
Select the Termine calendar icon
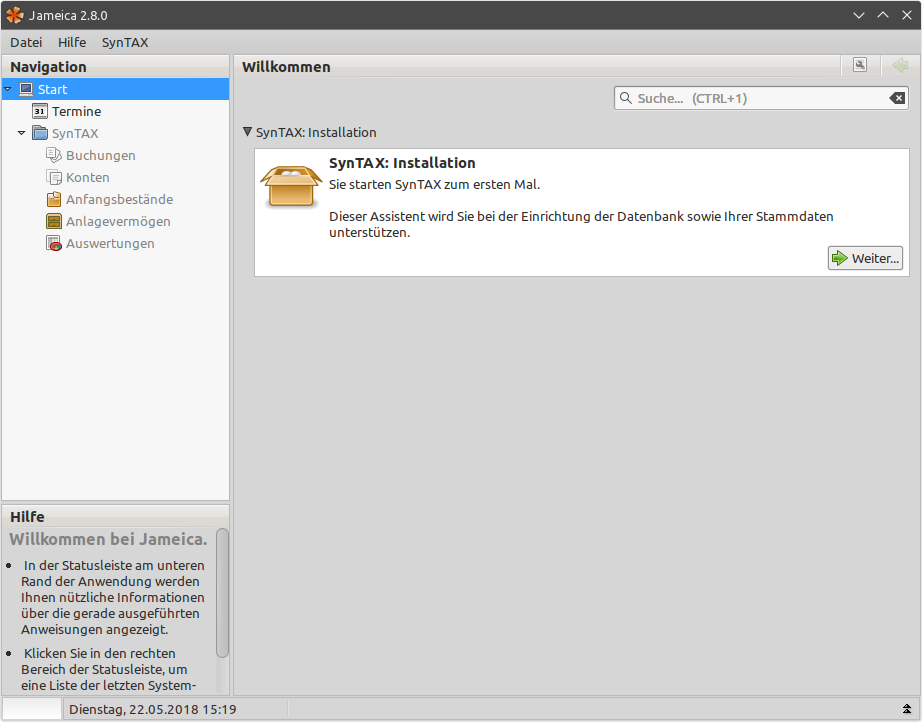[x=39, y=111]
